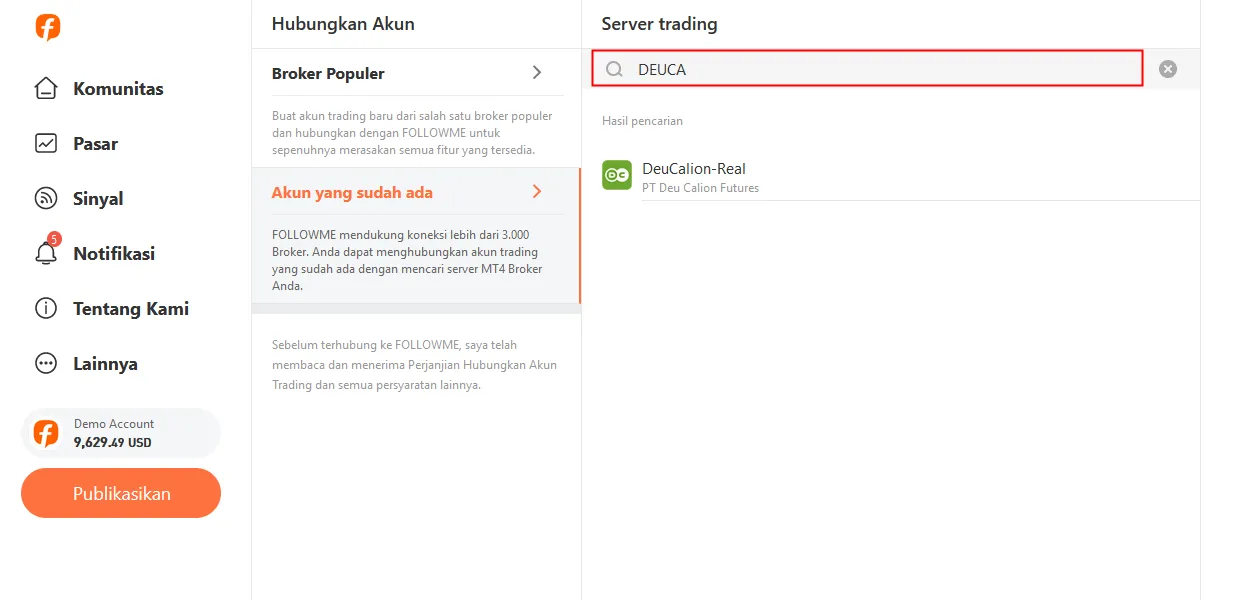Click the Komunitas home icon
The image size is (1234, 600).
46,88
